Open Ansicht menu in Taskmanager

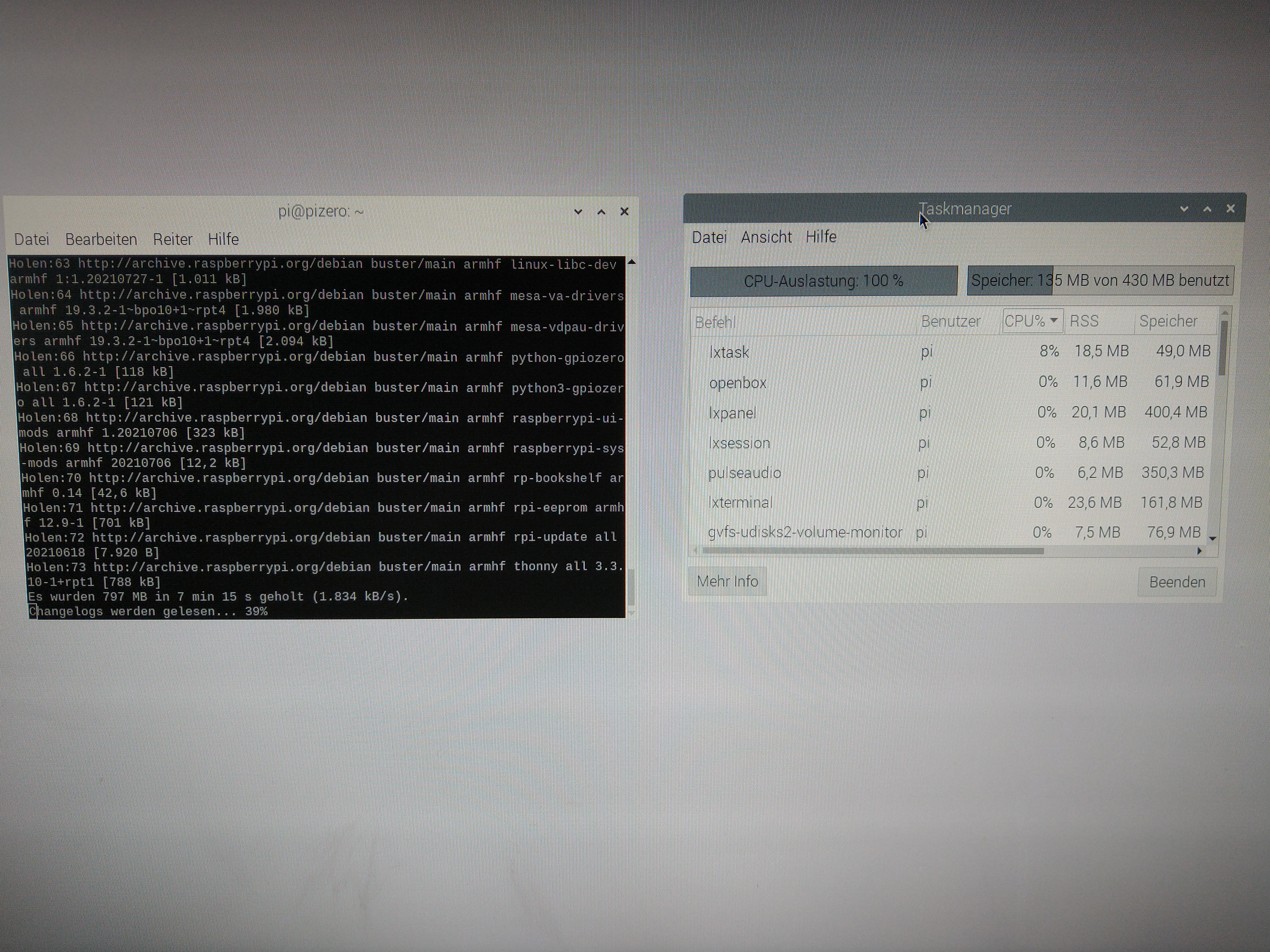766,237
